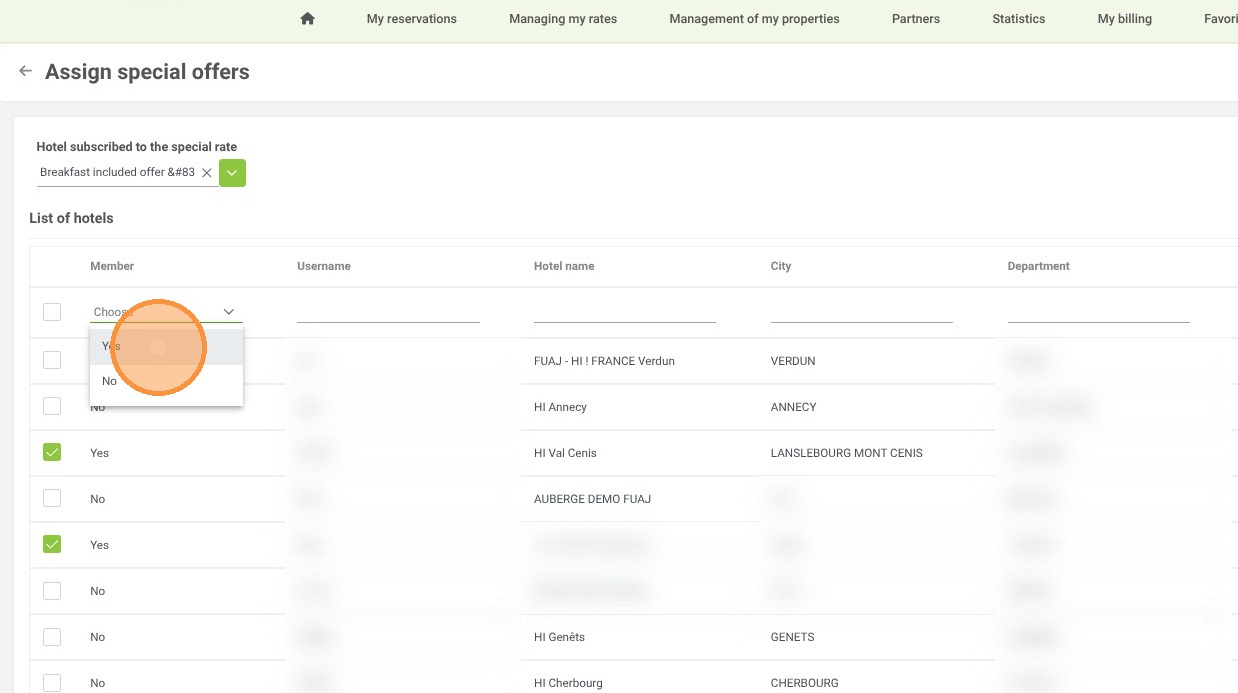Click the Username filter input field
The width and height of the screenshot is (1238, 693).
coord(388,312)
